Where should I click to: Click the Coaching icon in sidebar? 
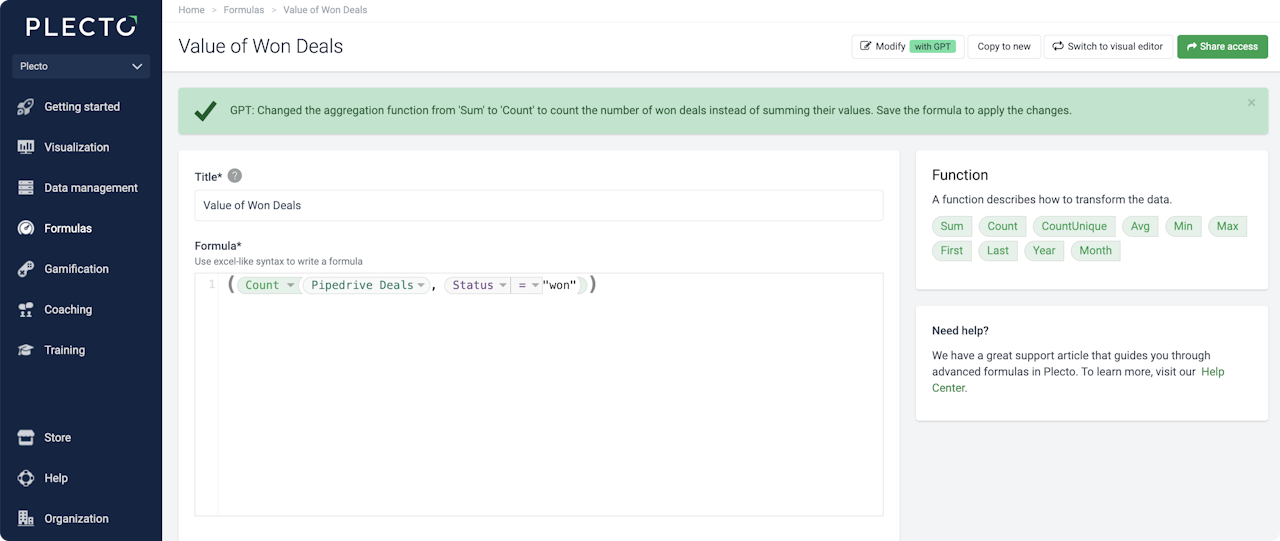26,310
